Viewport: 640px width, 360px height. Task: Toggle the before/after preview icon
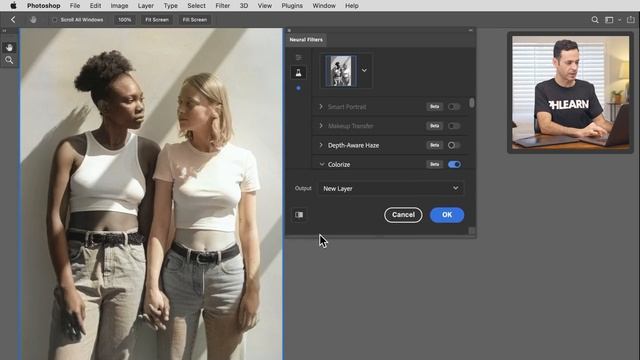tap(299, 215)
